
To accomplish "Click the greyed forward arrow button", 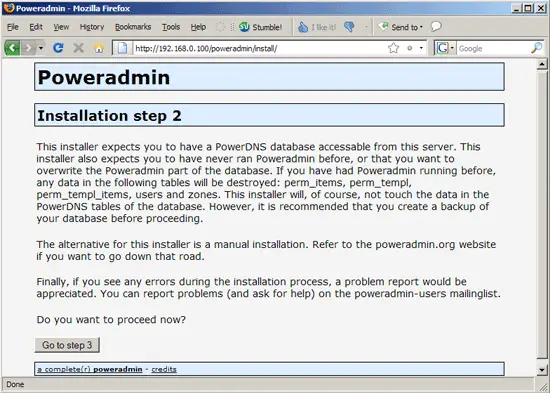I will pos(28,48).
